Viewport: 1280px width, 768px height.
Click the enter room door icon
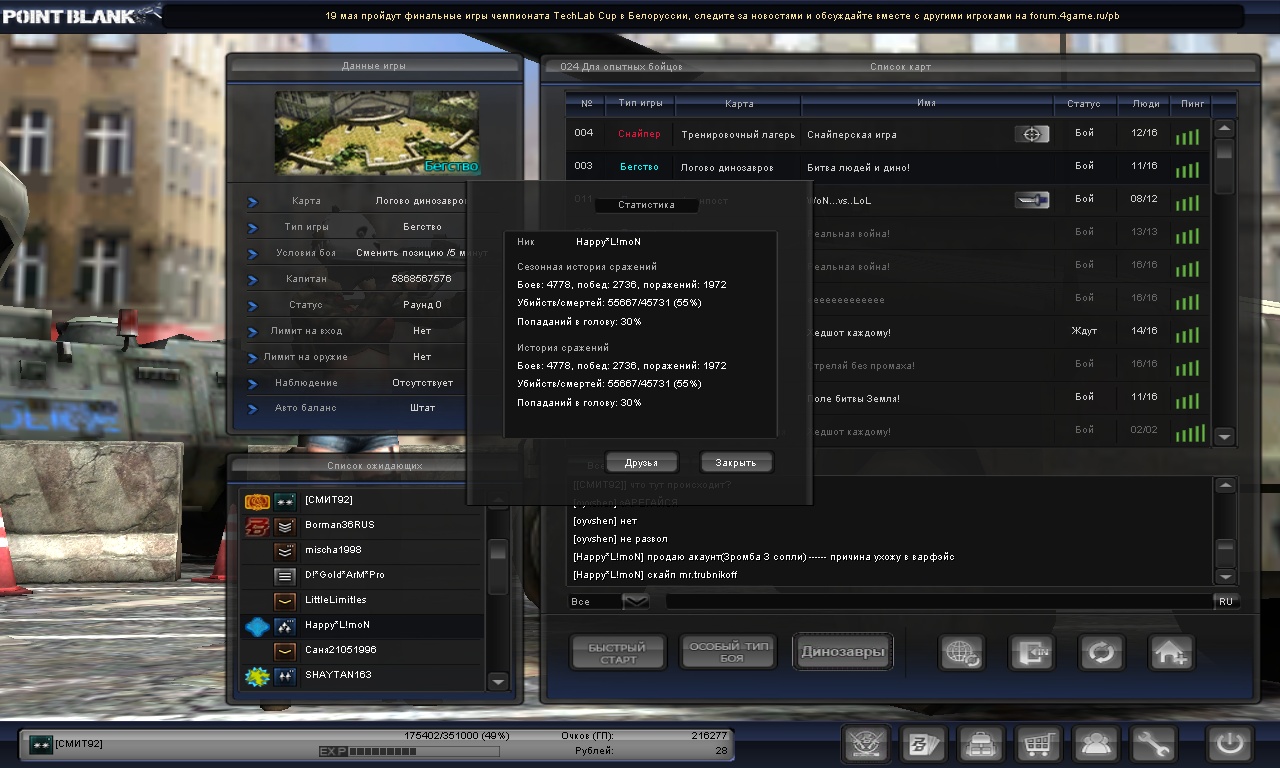click(x=1031, y=653)
